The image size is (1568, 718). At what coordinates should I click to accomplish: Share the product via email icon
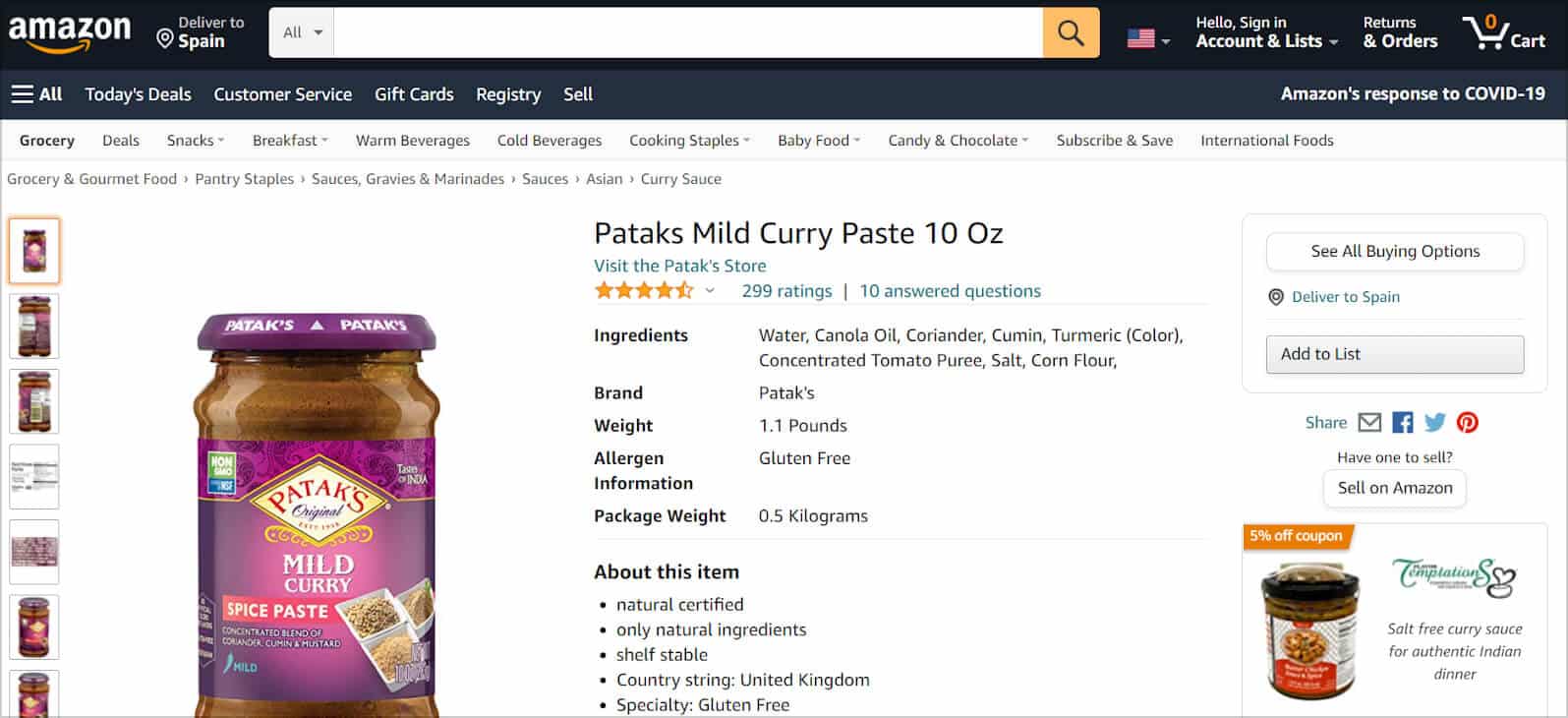[1368, 422]
